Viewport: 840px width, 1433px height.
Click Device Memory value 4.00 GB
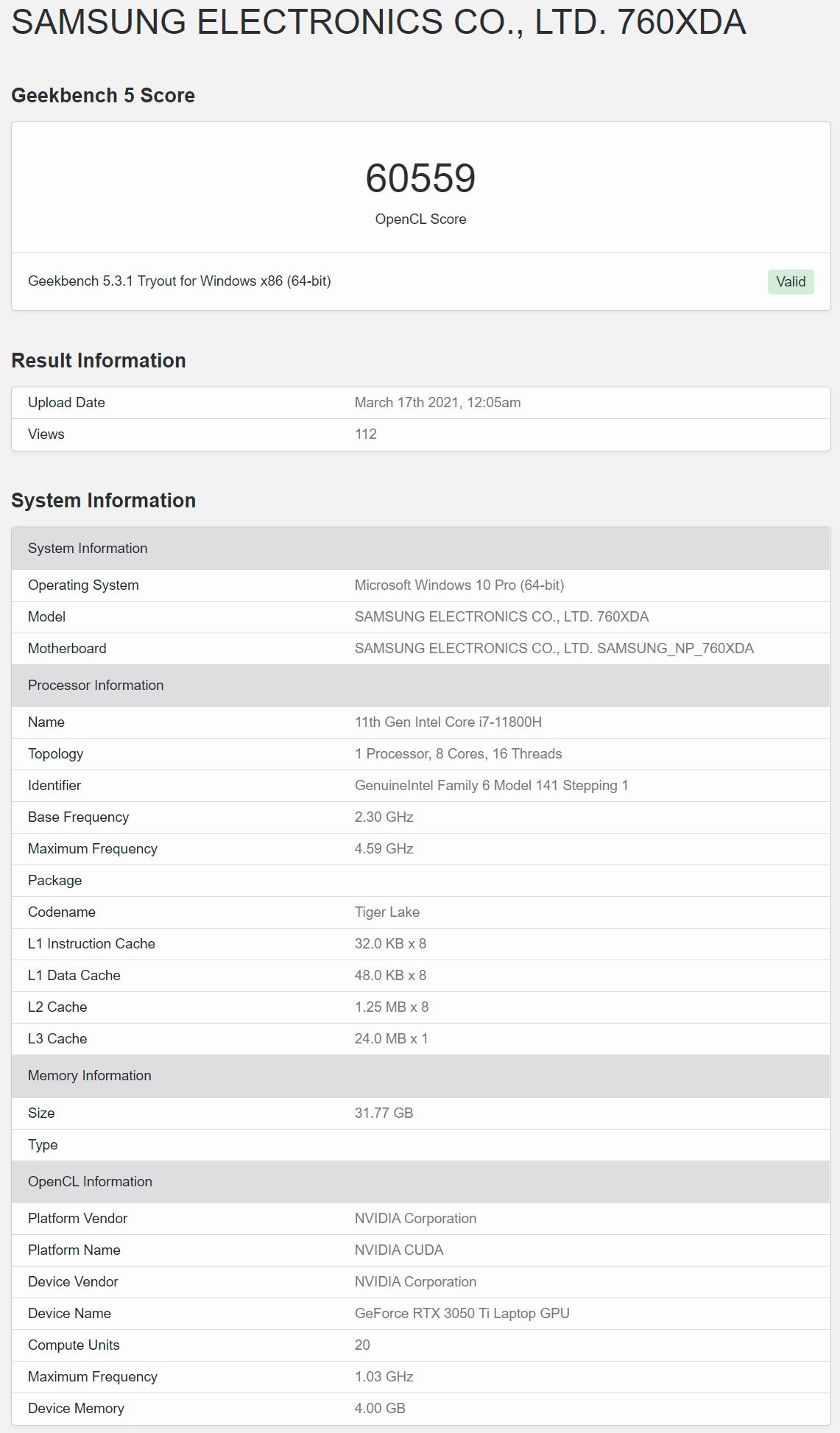pos(380,1408)
